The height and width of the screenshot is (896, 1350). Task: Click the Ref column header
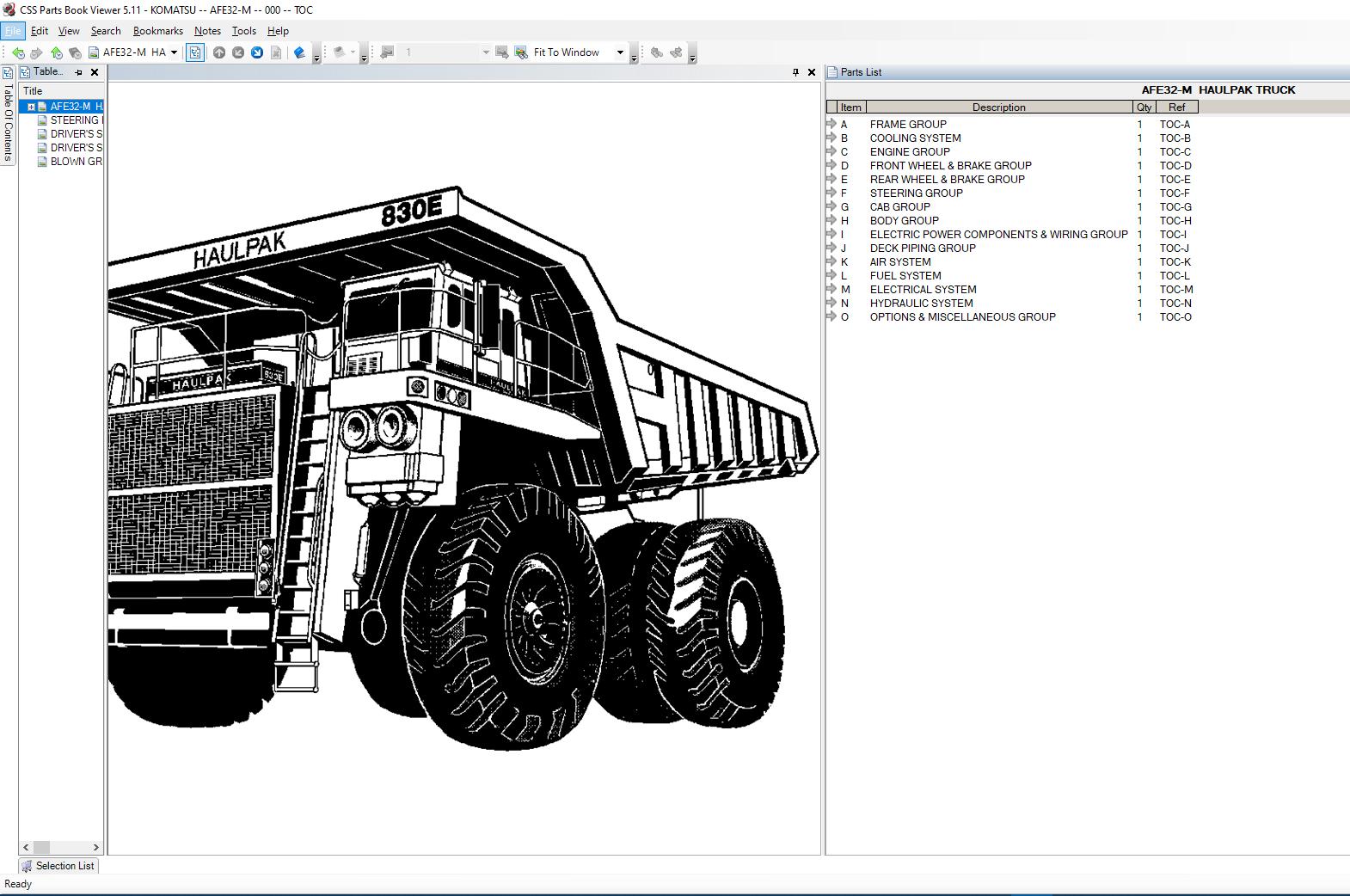(x=1177, y=107)
